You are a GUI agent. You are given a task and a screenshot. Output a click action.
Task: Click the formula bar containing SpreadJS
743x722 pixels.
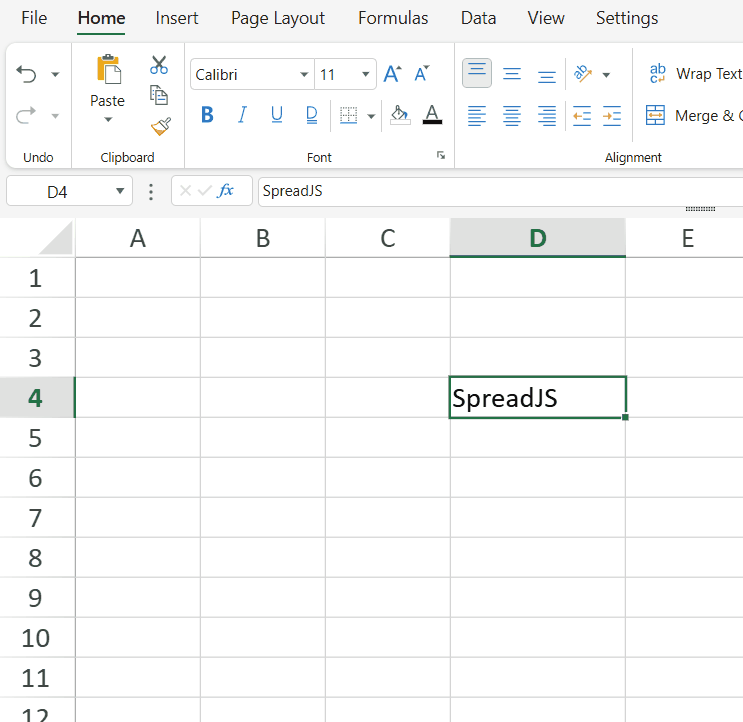coord(500,191)
